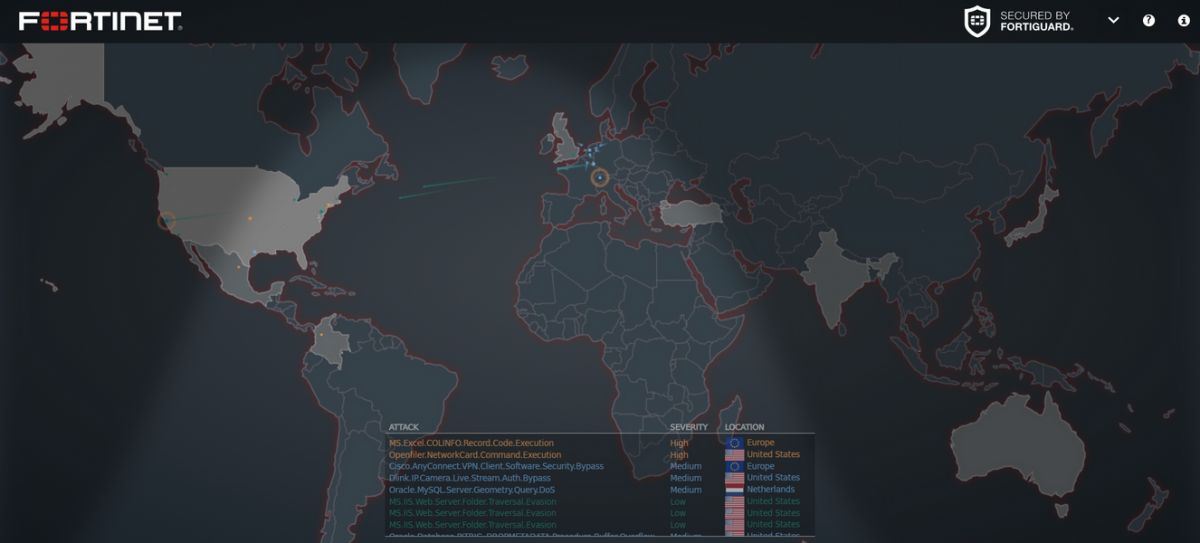Click the Fortinet logo
Image resolution: width=1200 pixels, height=543 pixels.
[100, 21]
